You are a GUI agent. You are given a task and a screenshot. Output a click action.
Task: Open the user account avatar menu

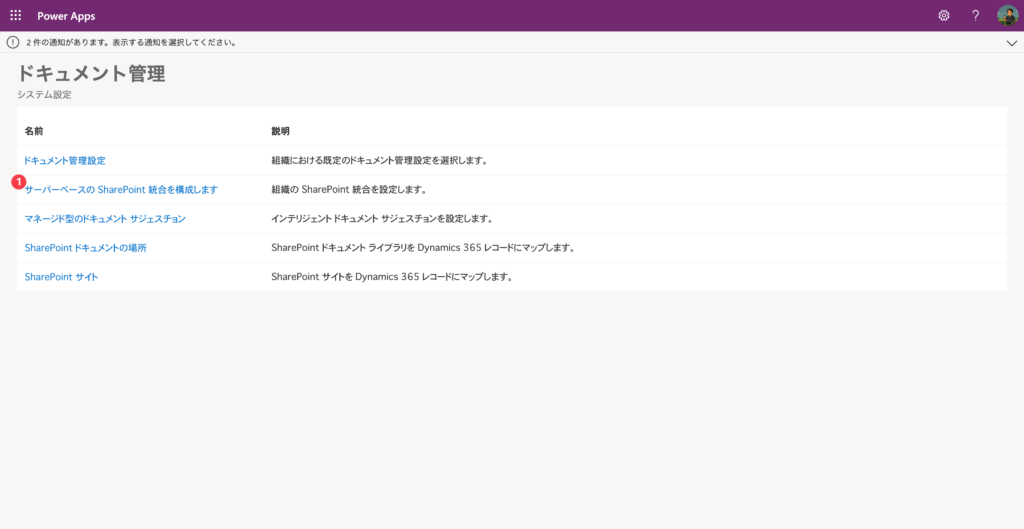click(x=1007, y=16)
